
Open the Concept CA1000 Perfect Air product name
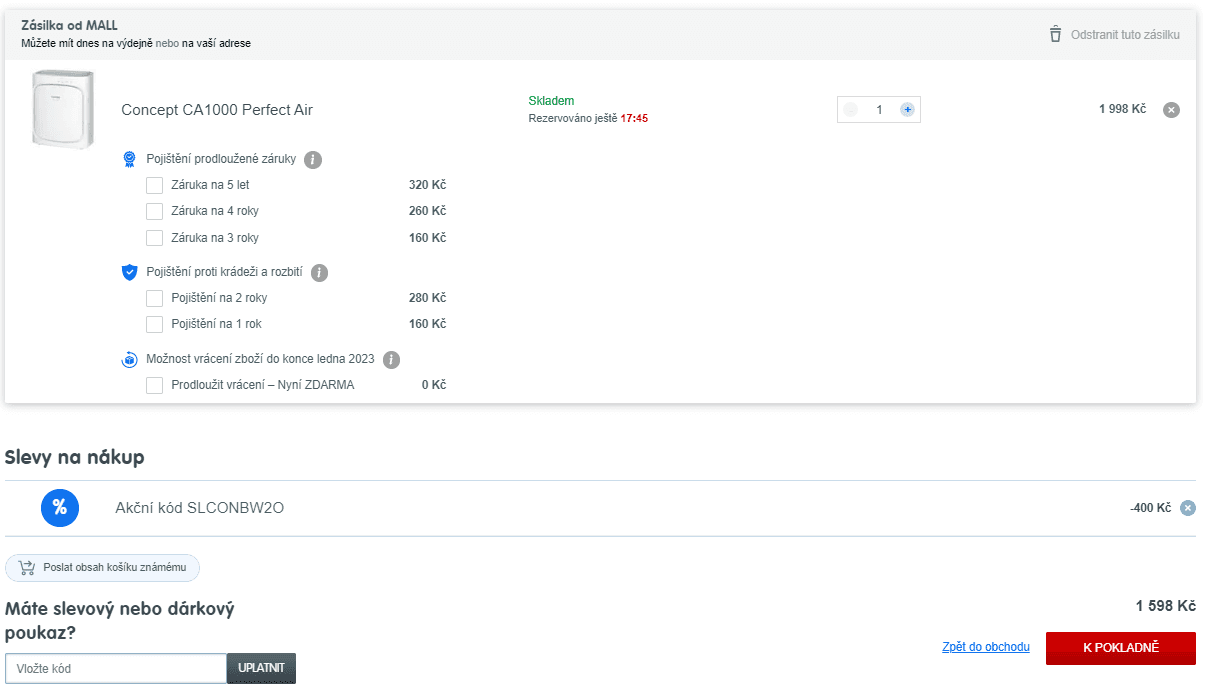[x=217, y=110]
